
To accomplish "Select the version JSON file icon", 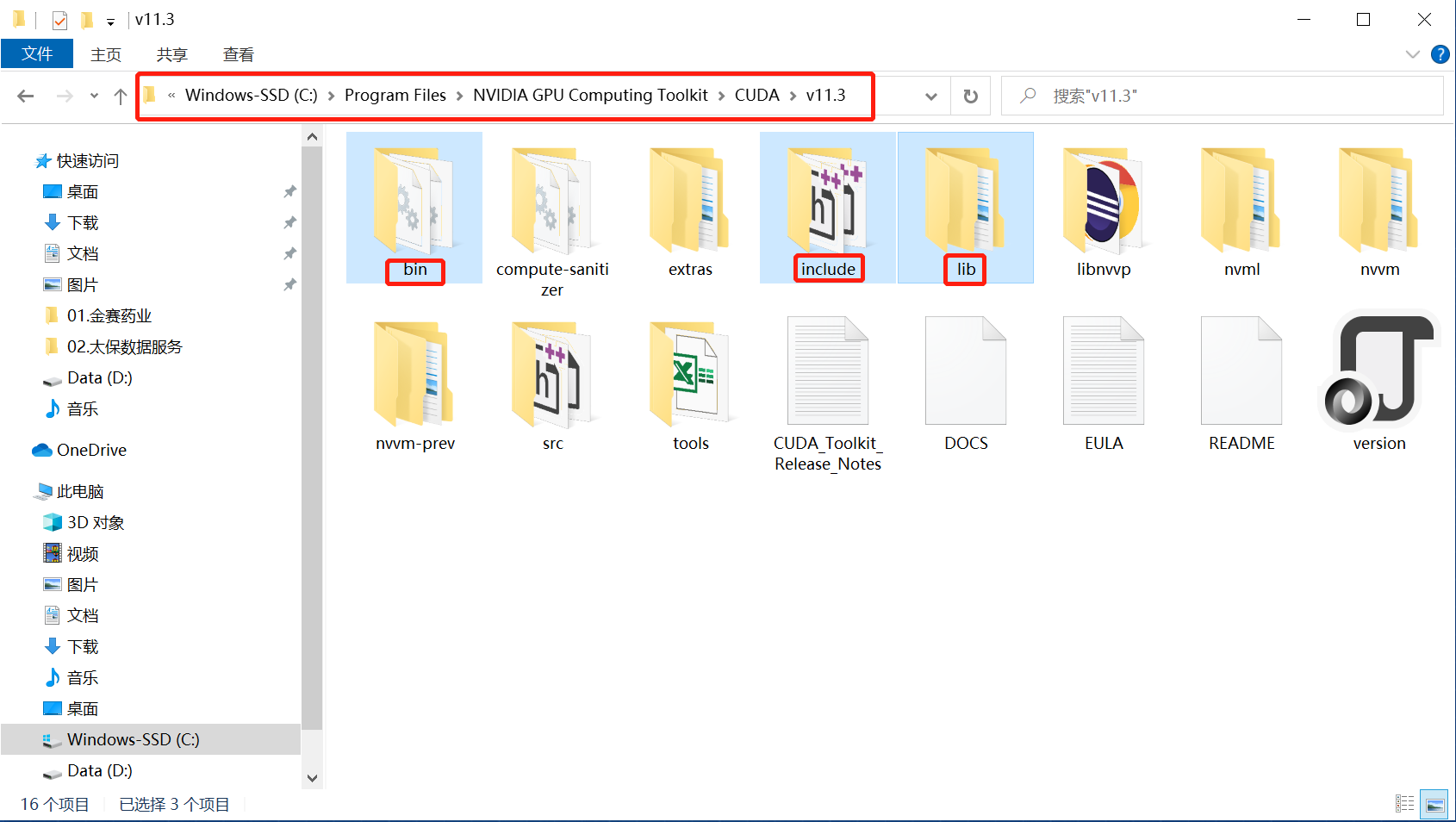I will tap(1379, 371).
